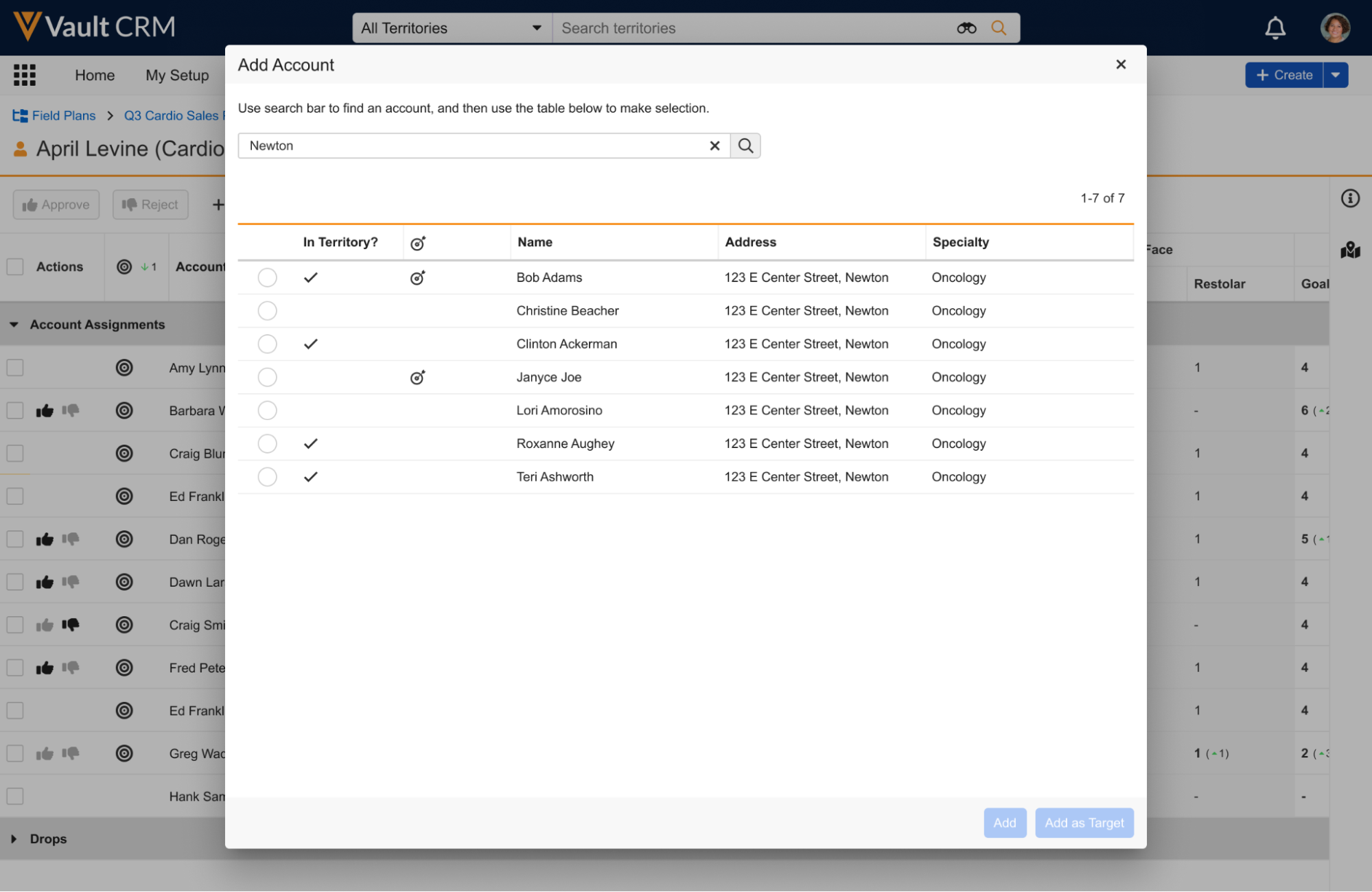
Task: Collapse the Account Assignments section
Action: point(14,325)
